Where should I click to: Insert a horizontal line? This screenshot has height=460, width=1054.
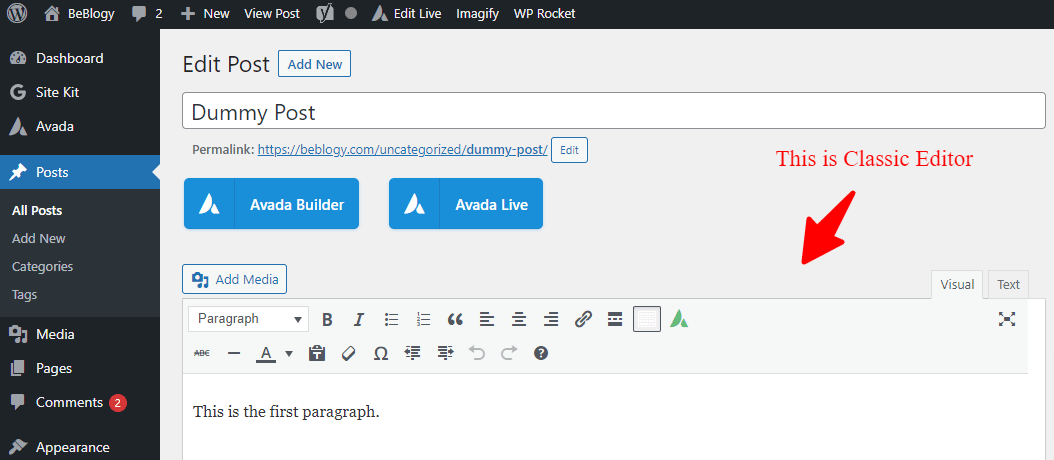[234, 353]
